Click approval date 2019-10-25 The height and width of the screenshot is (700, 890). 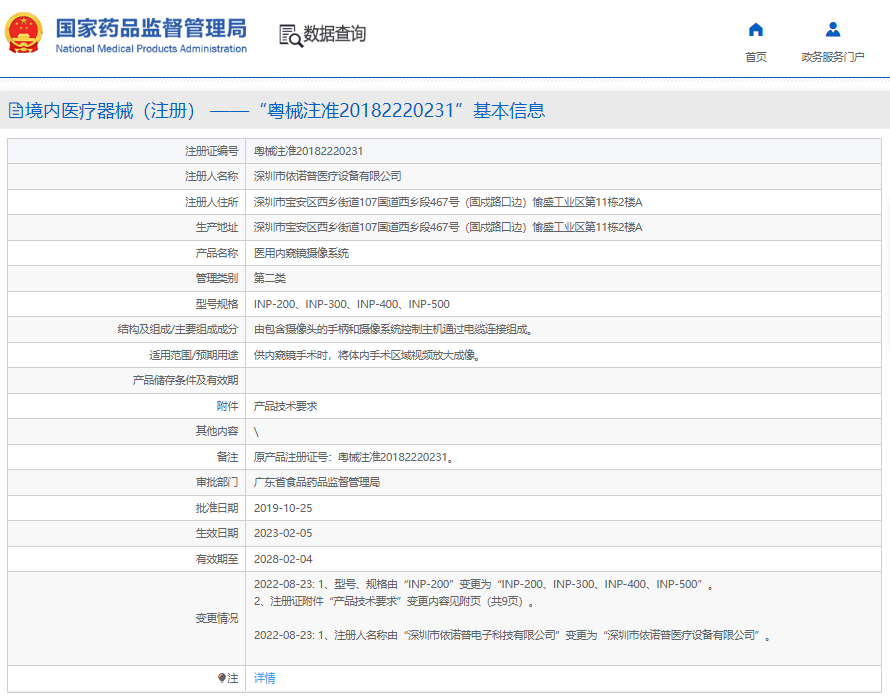(283, 508)
